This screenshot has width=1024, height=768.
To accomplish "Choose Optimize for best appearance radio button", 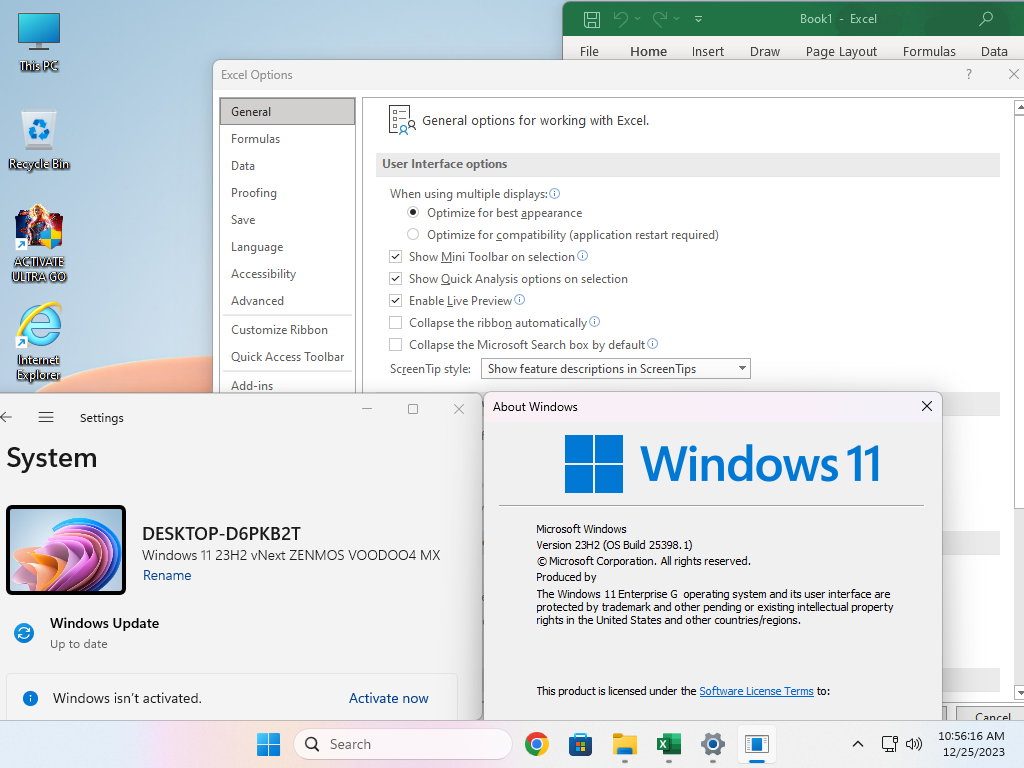I will point(413,212).
